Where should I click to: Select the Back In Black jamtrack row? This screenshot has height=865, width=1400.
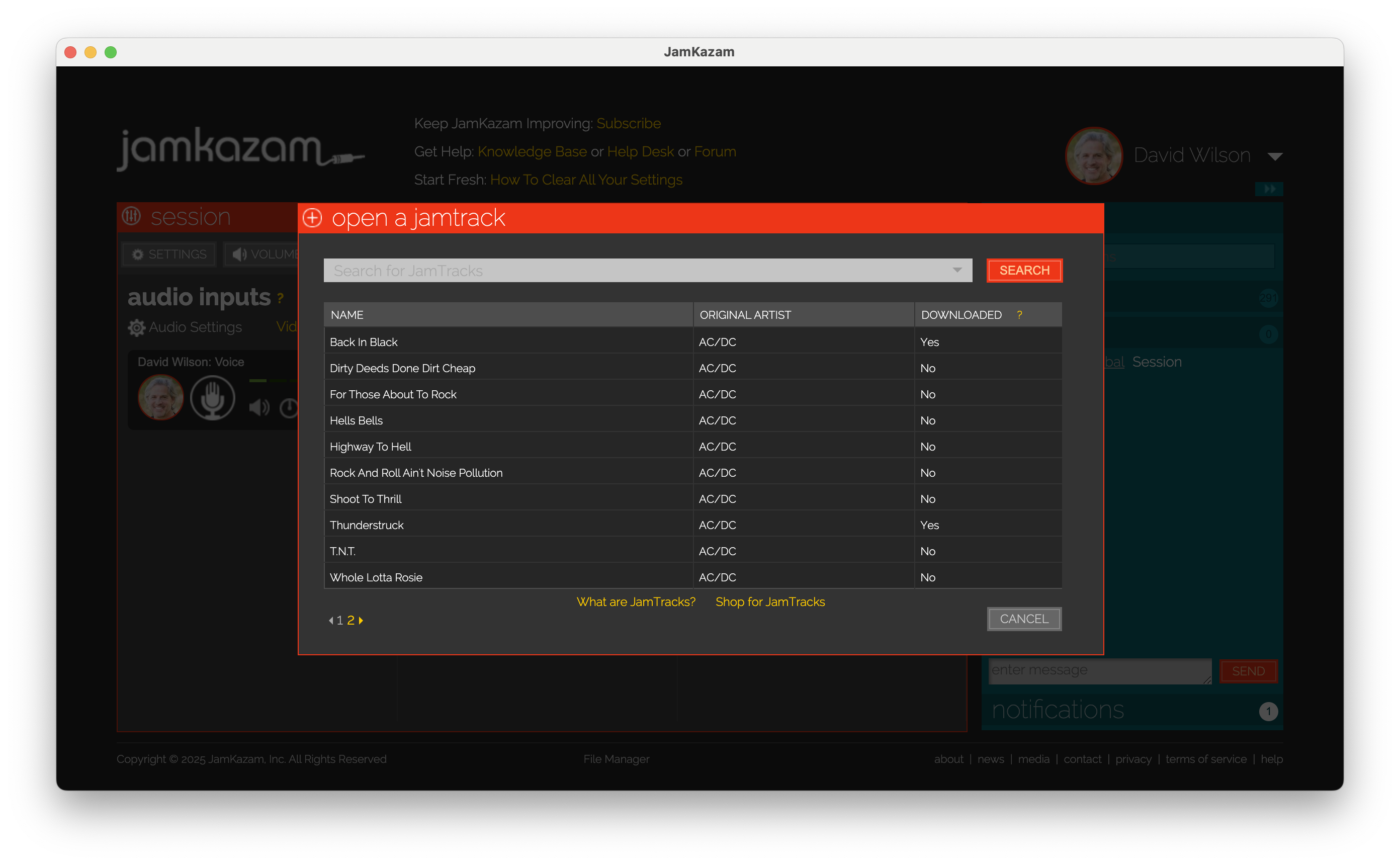coord(364,342)
